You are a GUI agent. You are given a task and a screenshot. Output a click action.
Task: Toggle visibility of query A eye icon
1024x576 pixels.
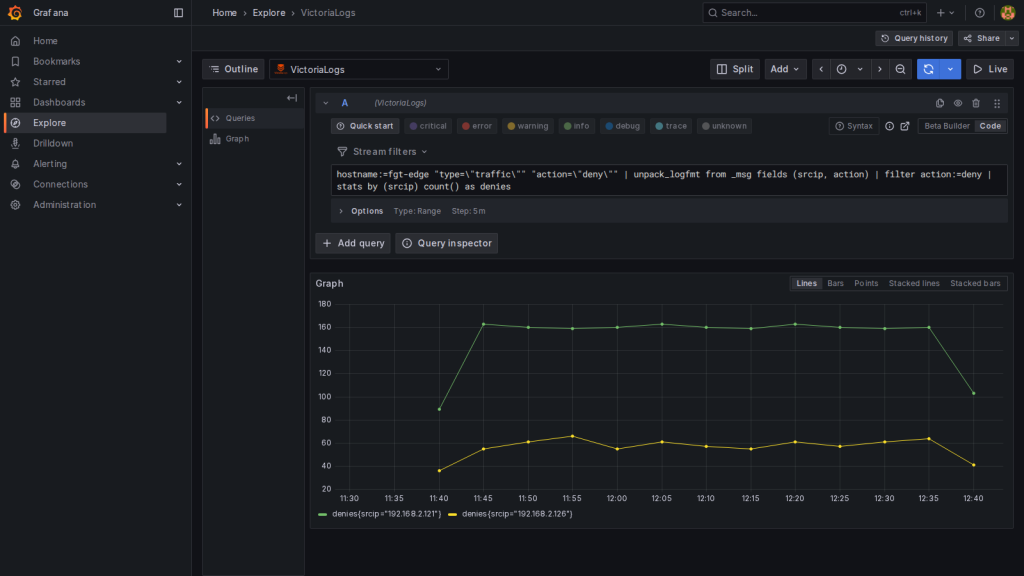[x=958, y=103]
